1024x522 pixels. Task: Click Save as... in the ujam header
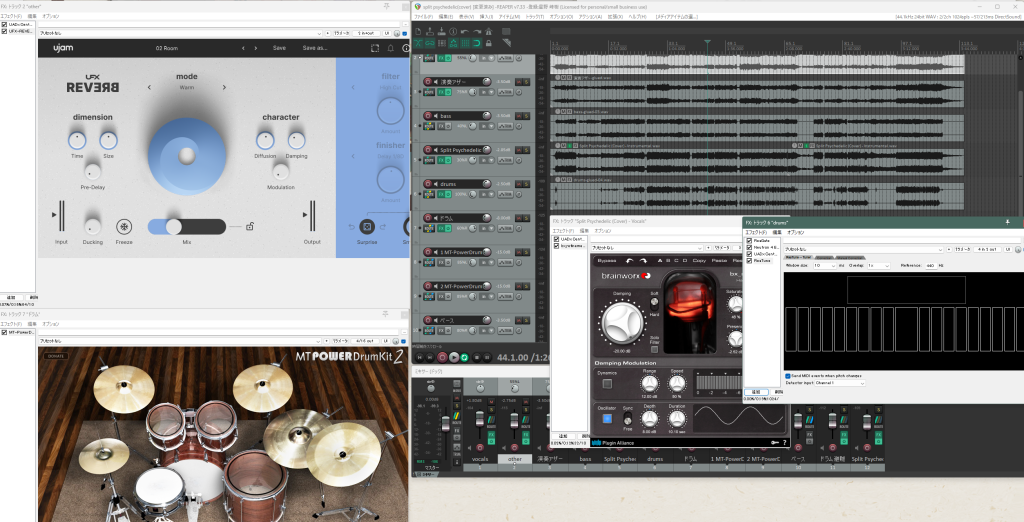pyautogui.click(x=315, y=47)
